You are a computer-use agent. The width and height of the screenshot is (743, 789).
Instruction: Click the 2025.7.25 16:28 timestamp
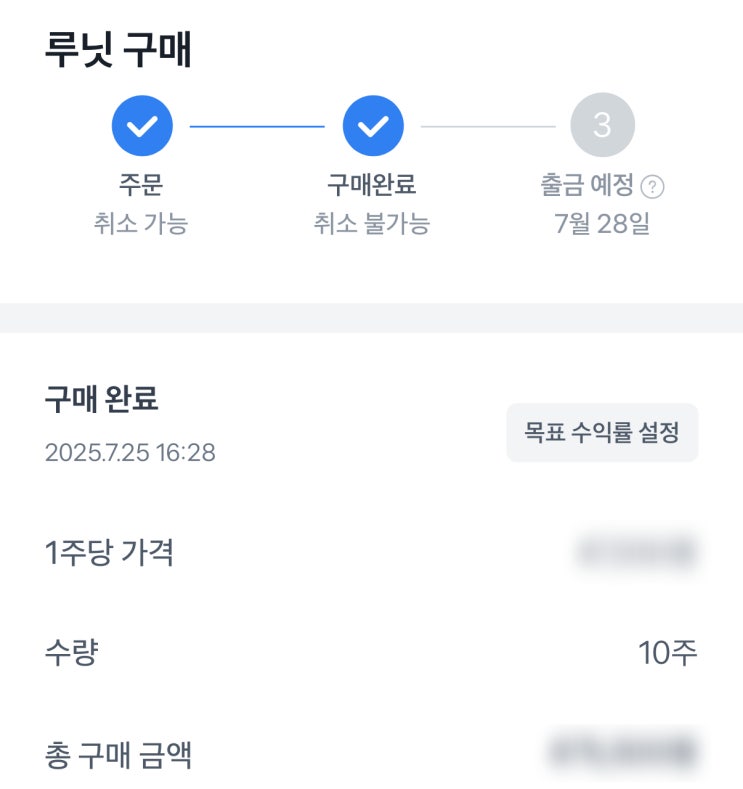[130, 453]
